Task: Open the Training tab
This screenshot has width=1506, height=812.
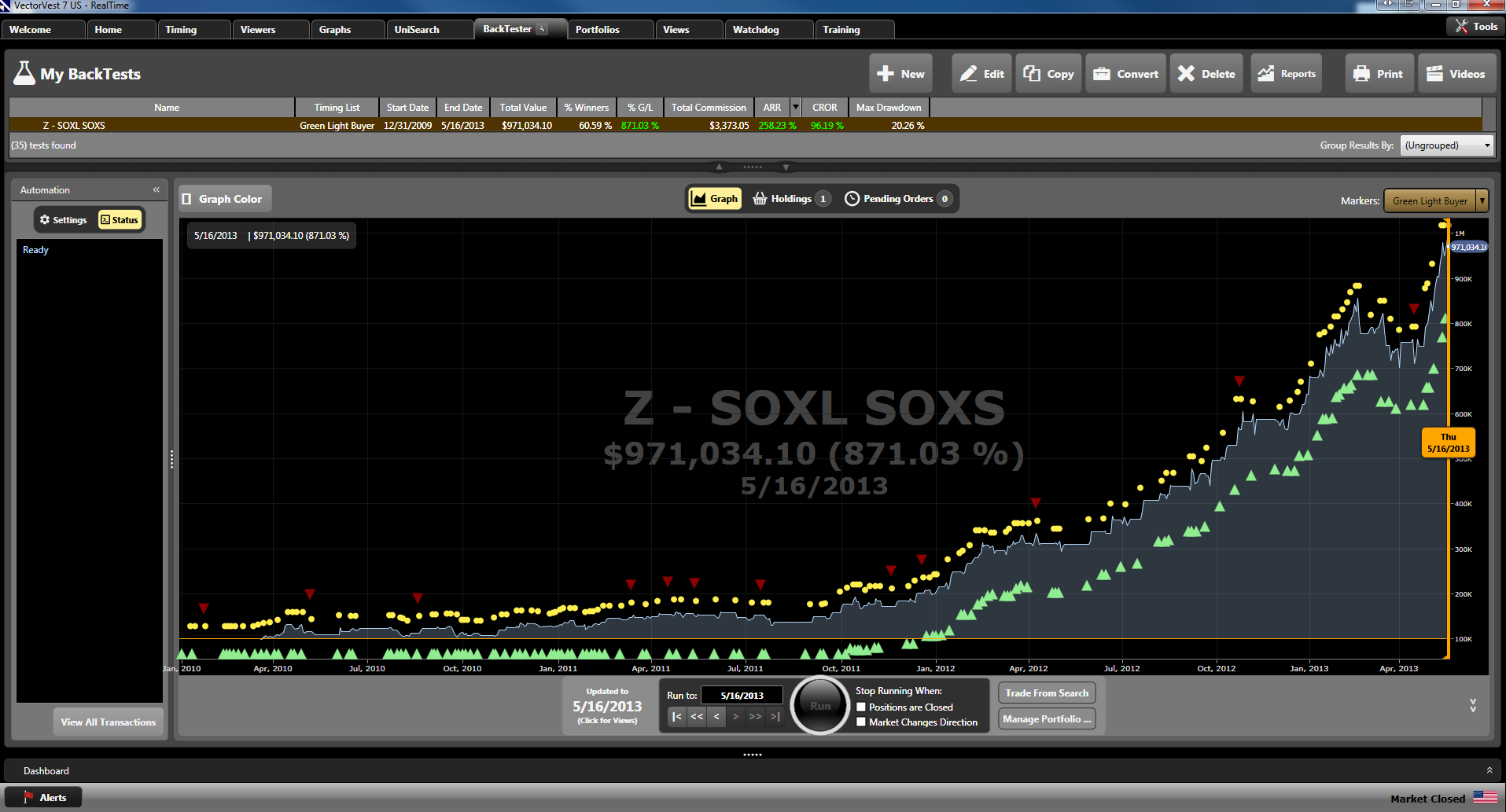Action: pos(854,29)
